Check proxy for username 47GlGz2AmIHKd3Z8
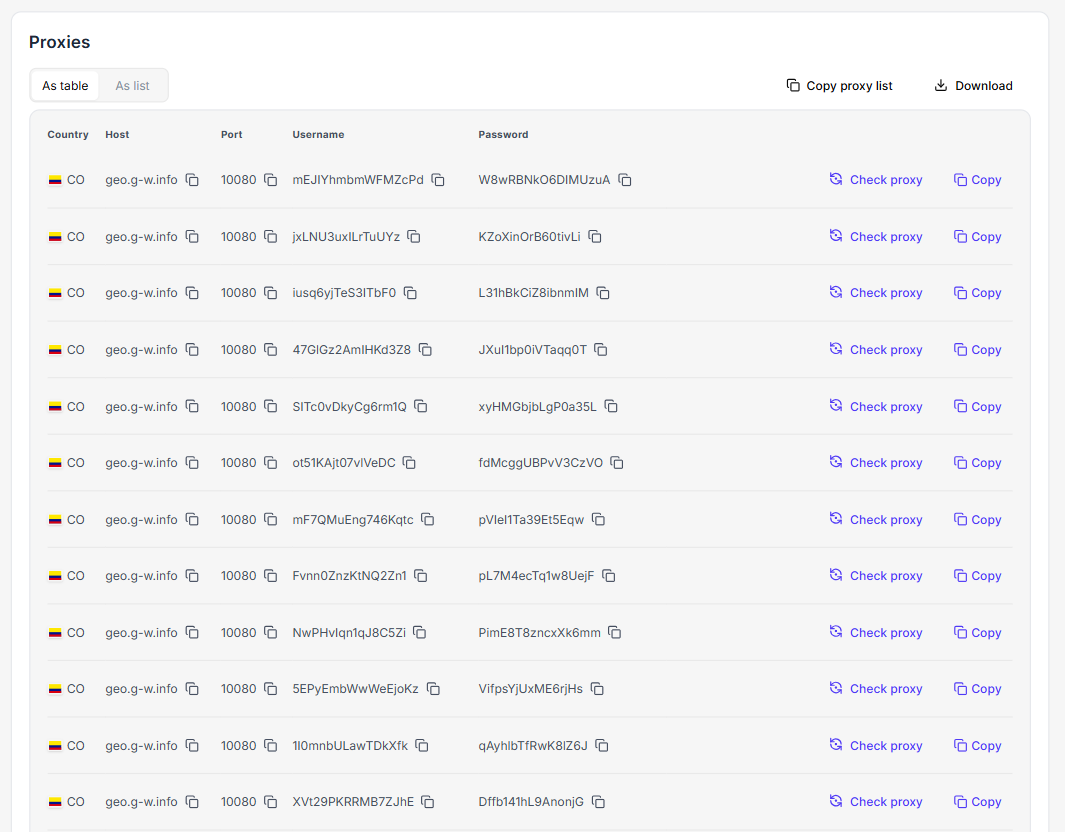Screen dimensions: 1065x832 pos(876,350)
